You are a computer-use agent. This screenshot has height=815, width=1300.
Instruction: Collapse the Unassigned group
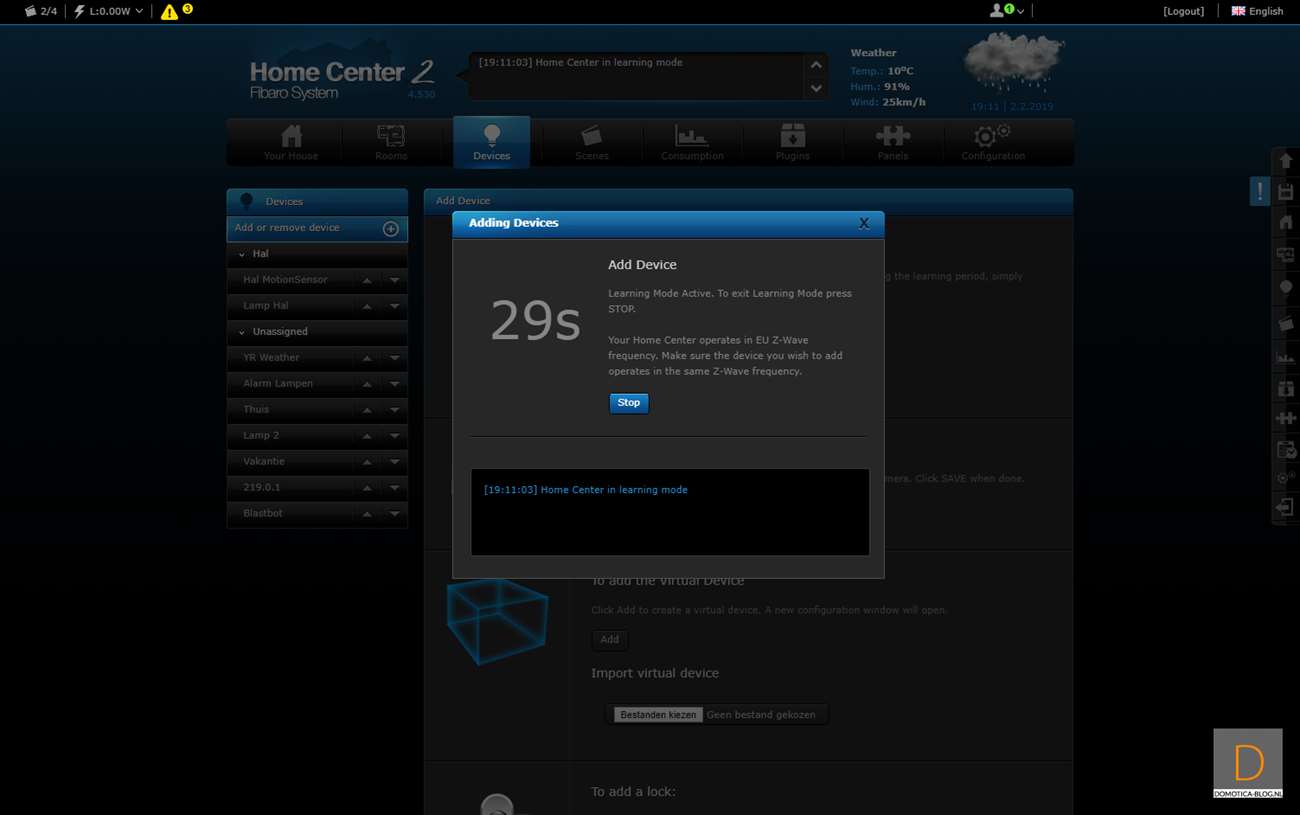click(x=242, y=332)
